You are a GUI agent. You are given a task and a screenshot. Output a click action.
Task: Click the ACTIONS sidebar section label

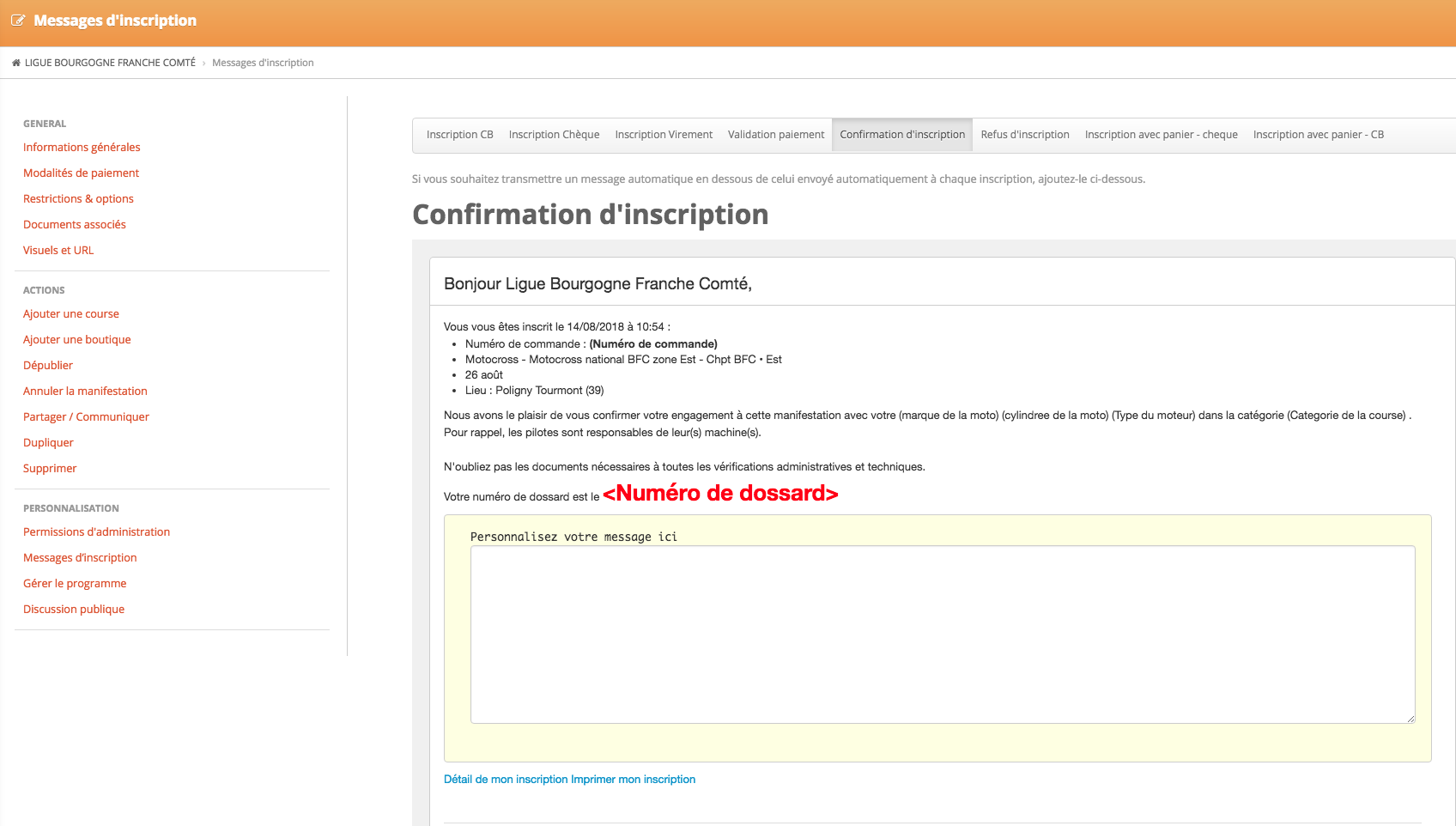click(x=44, y=290)
